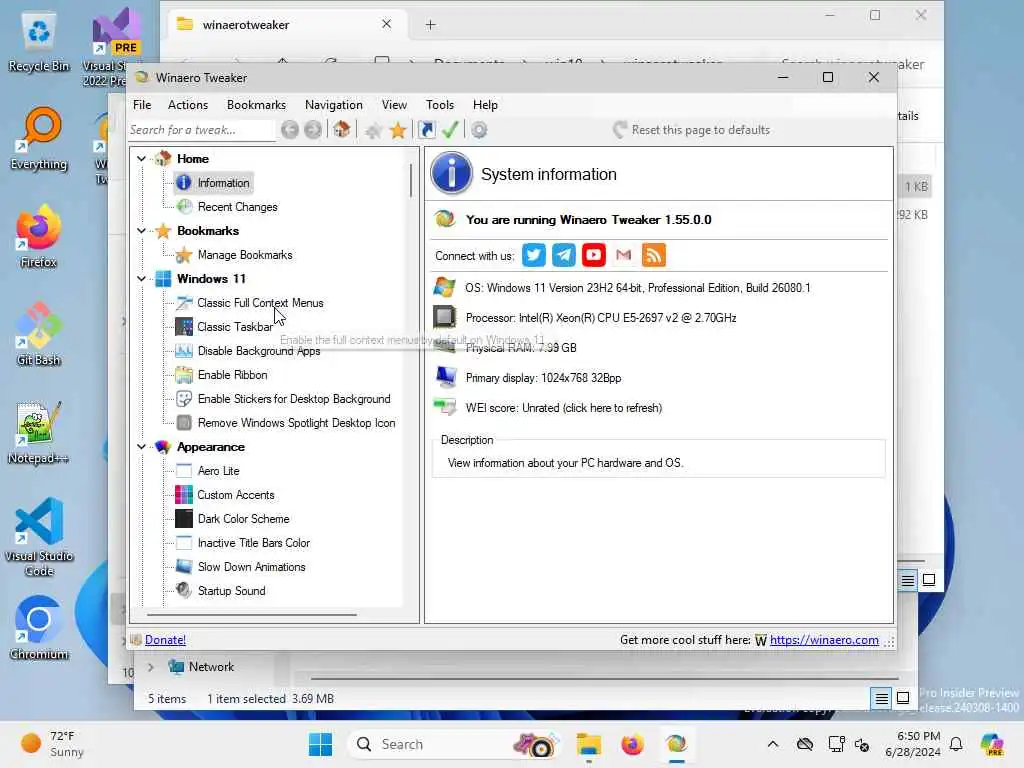Click the green checkmark apply icon
Viewport: 1024px width, 768px height.
(450, 129)
